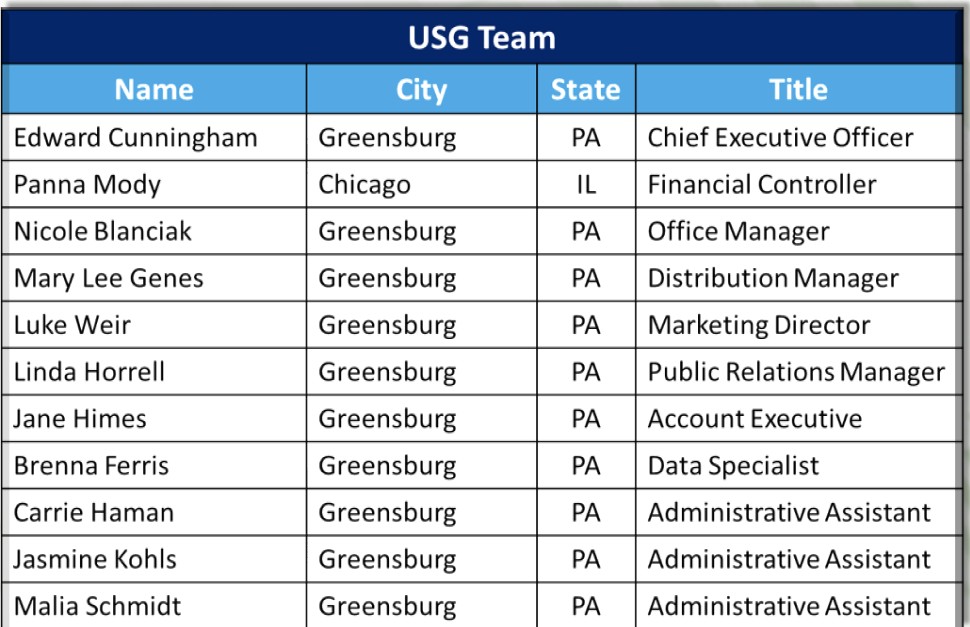Click the Data Specialist title cell
Screen dimensions: 970x627
[733, 466]
